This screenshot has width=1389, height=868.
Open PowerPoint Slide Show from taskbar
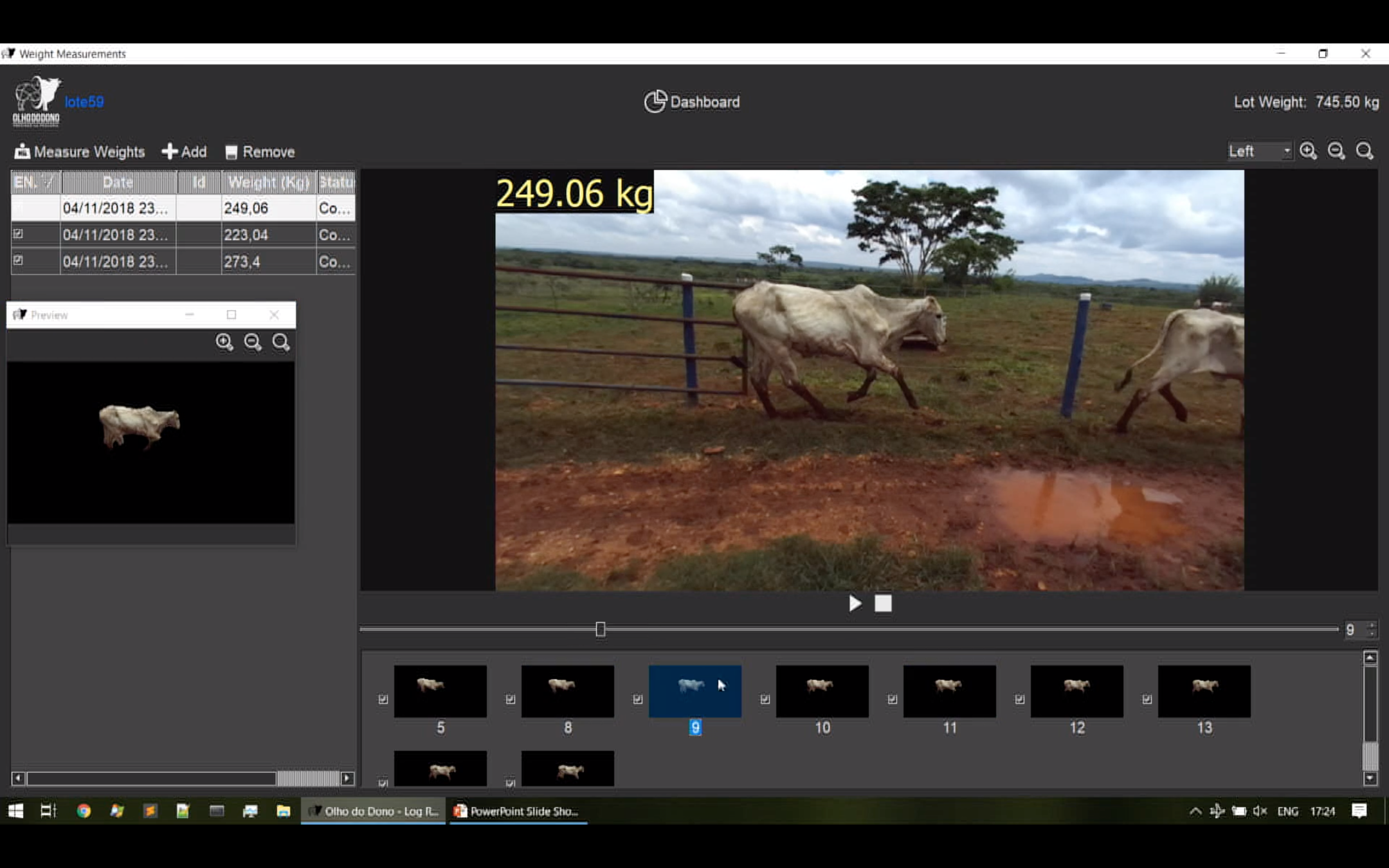[x=518, y=811]
